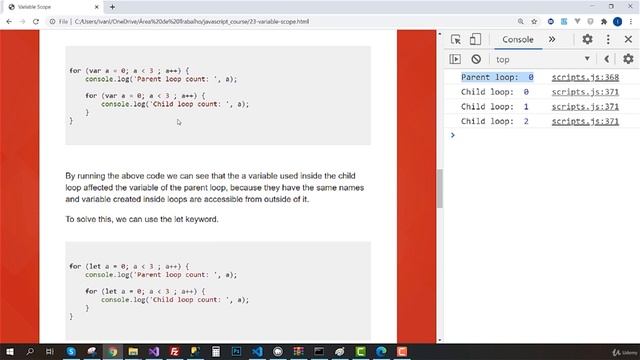
Task: Open blue Visual Studio Code from the taskbar
Action: pos(257,351)
